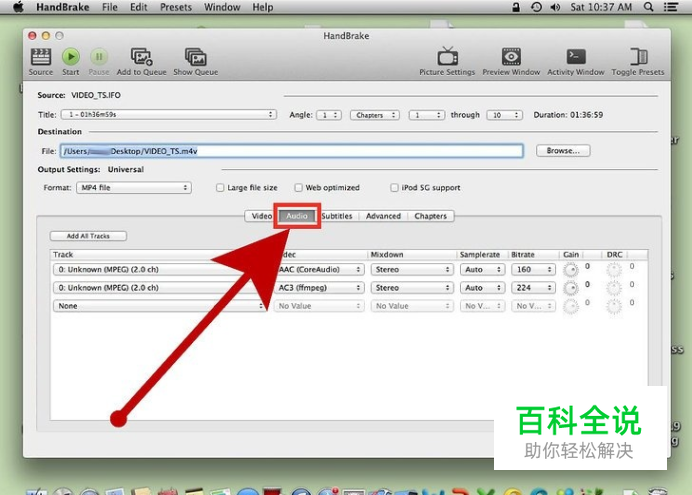
Task: Open Time Machine icon in menu bar
Action: tap(536, 7)
